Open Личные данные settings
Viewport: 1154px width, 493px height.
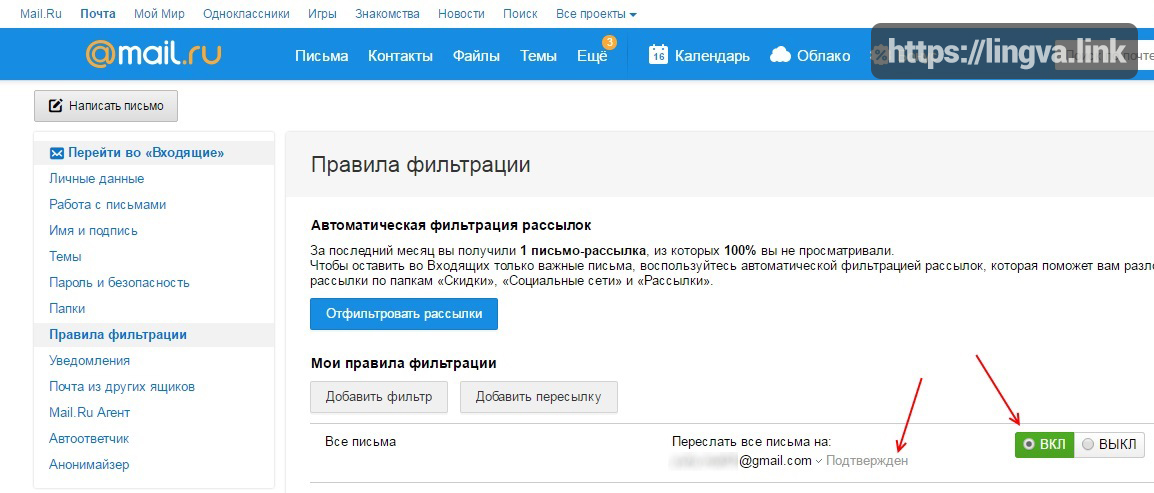96,179
